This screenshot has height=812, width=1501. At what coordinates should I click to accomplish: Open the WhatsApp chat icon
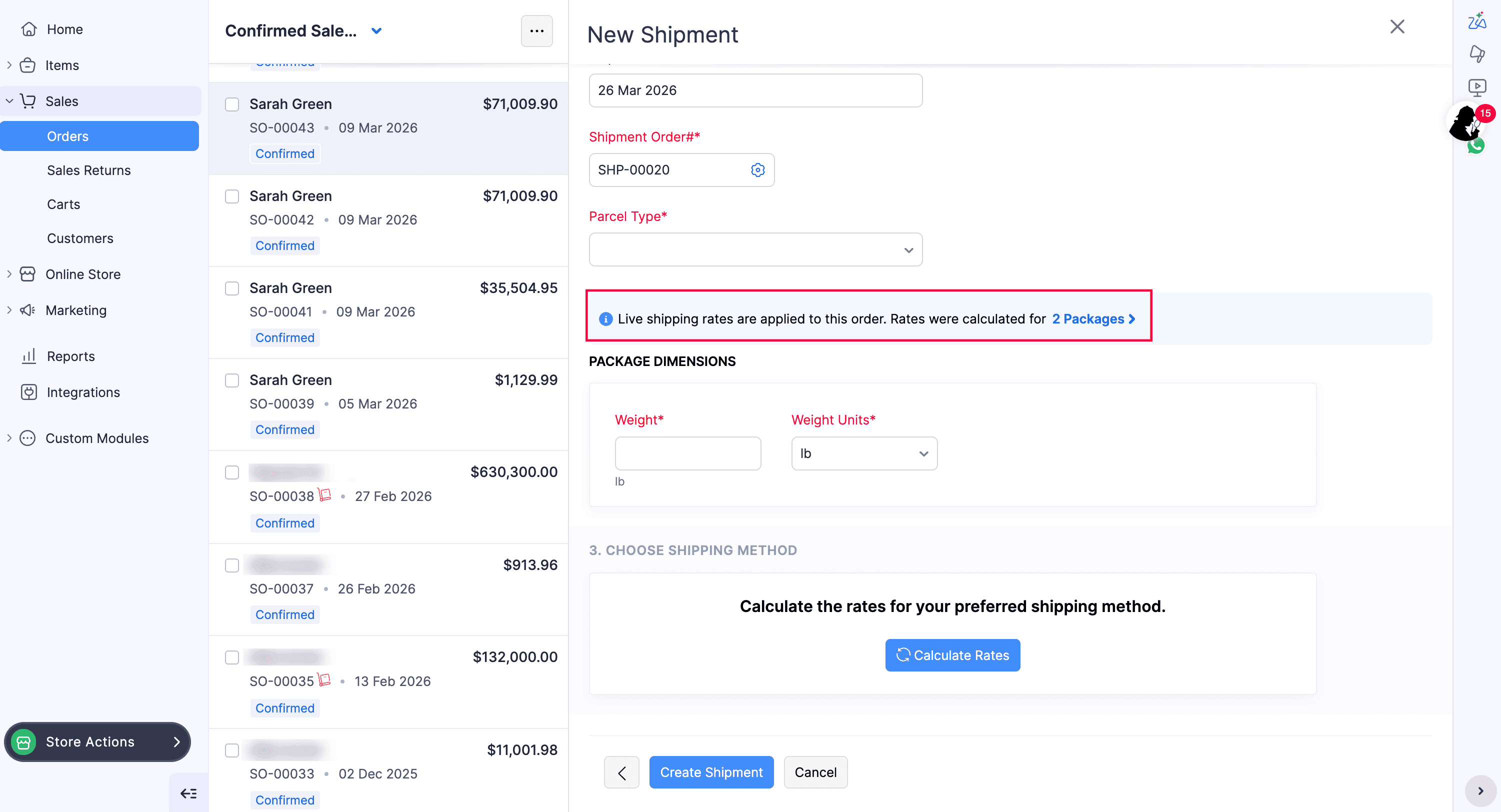(1476, 145)
